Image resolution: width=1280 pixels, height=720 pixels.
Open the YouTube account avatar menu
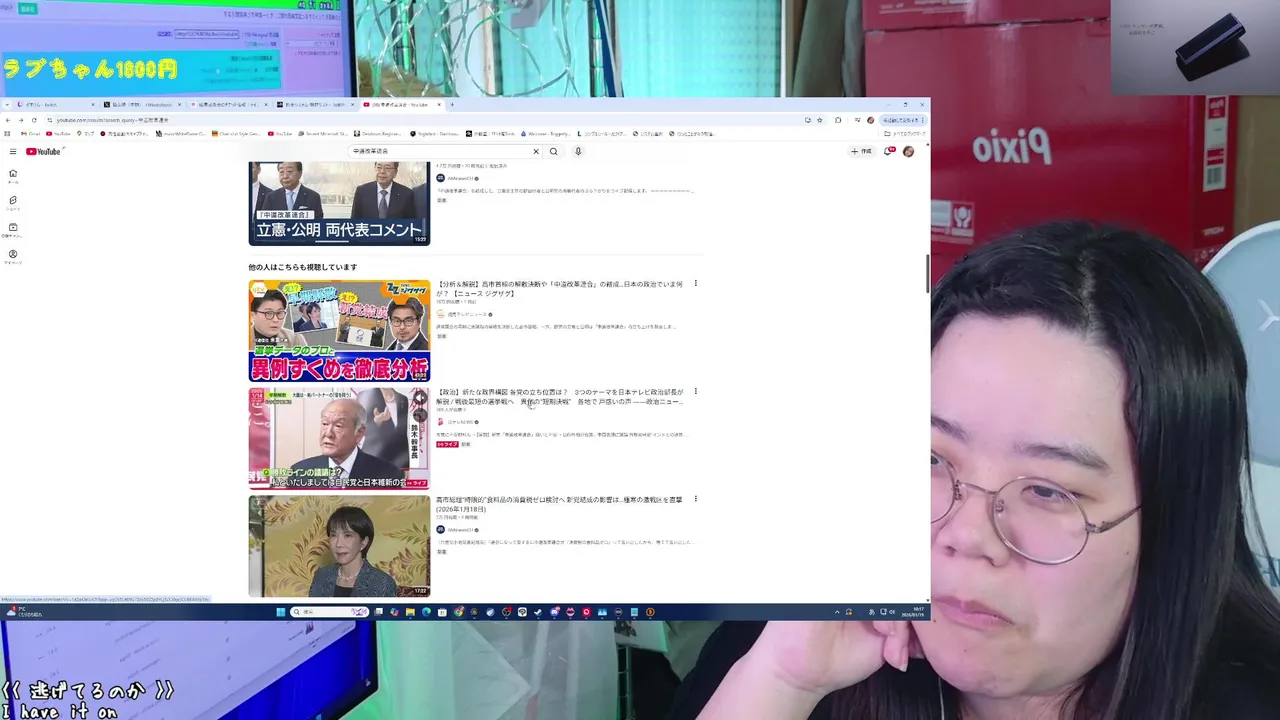(x=908, y=151)
